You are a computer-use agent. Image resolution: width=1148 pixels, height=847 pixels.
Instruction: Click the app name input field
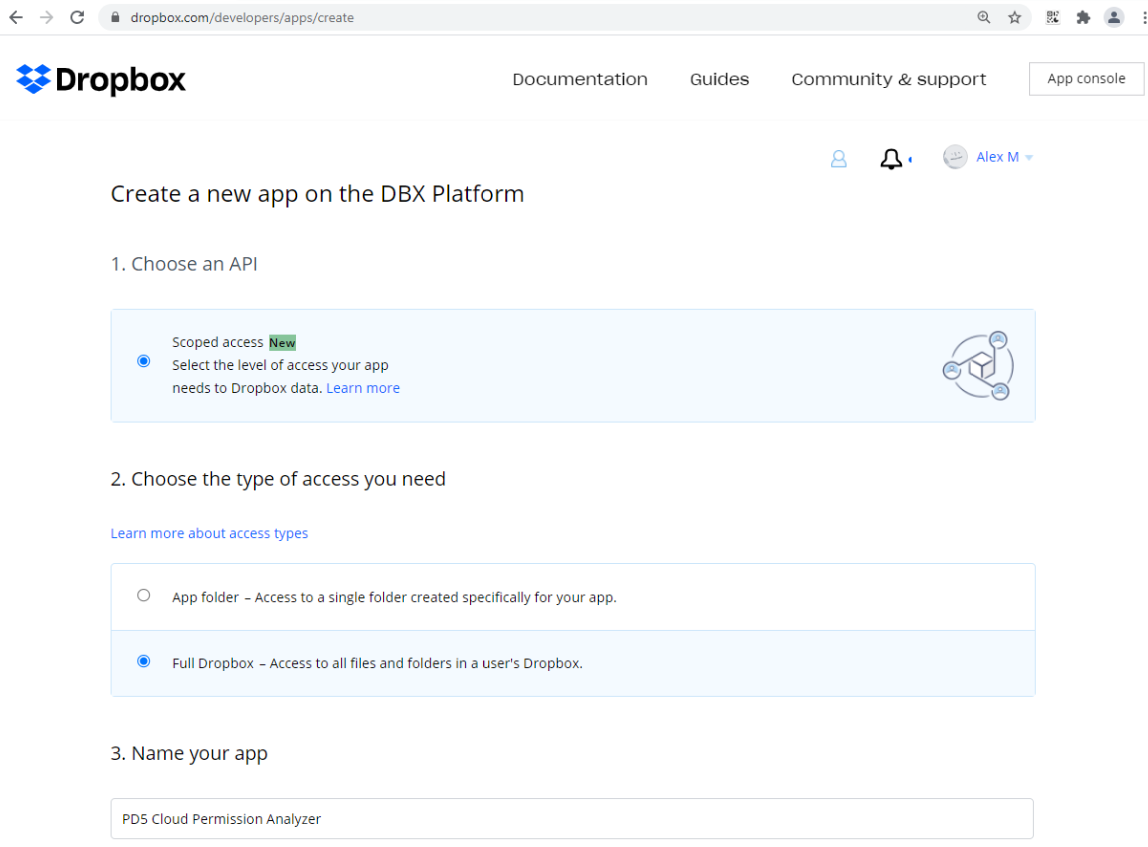click(x=572, y=818)
